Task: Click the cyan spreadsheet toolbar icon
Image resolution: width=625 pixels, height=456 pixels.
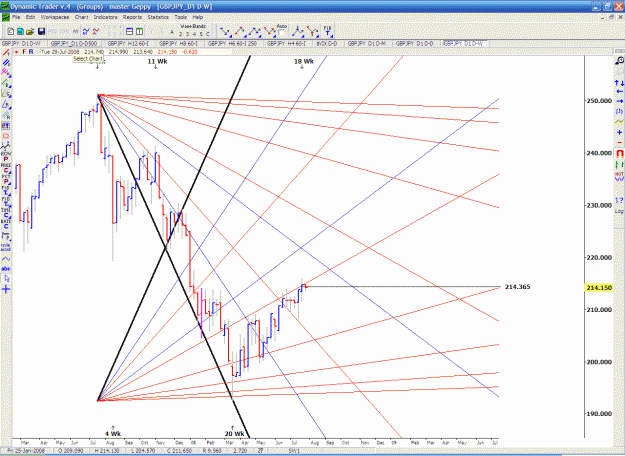Action: [x=20, y=31]
